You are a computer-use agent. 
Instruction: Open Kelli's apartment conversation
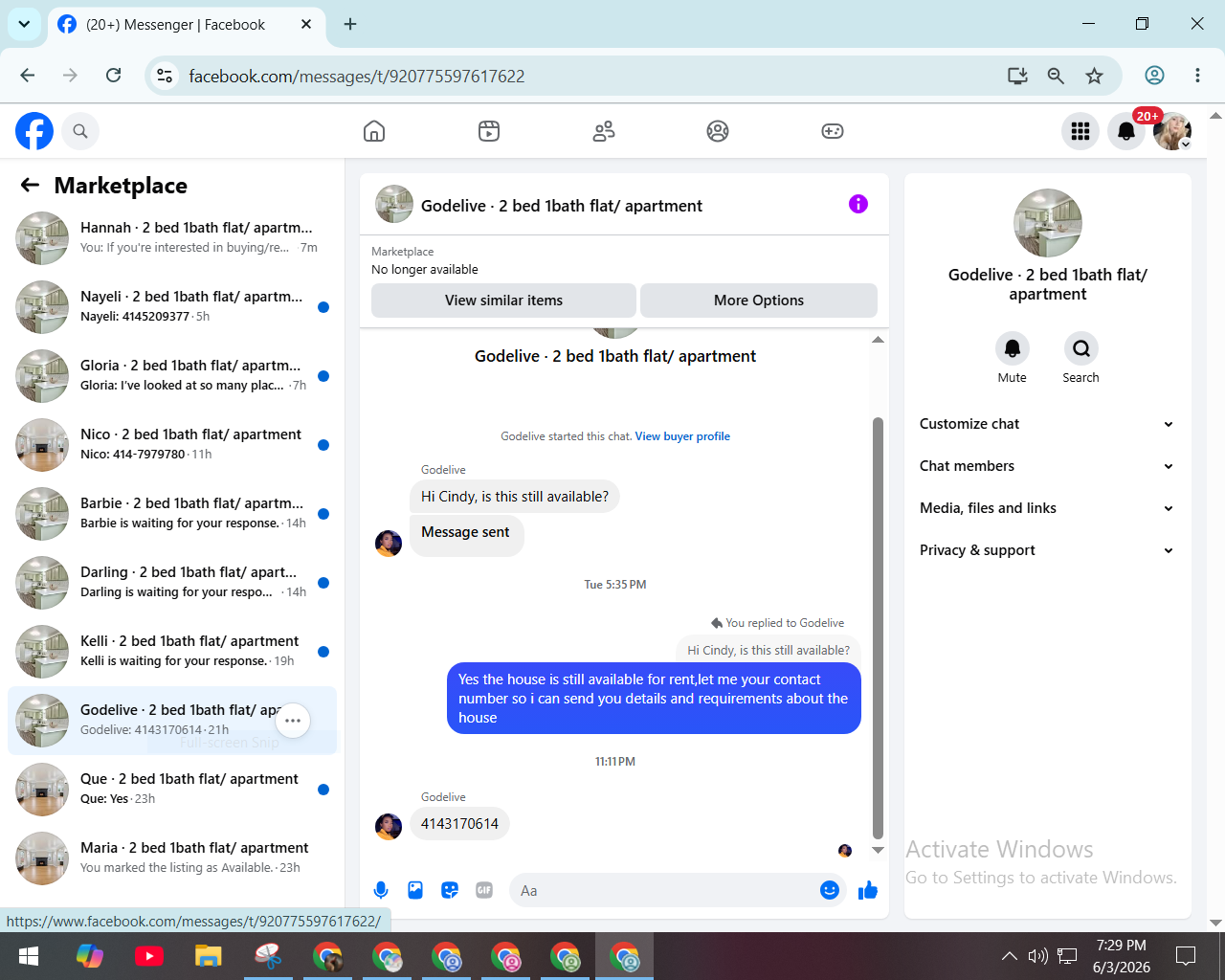coord(172,652)
